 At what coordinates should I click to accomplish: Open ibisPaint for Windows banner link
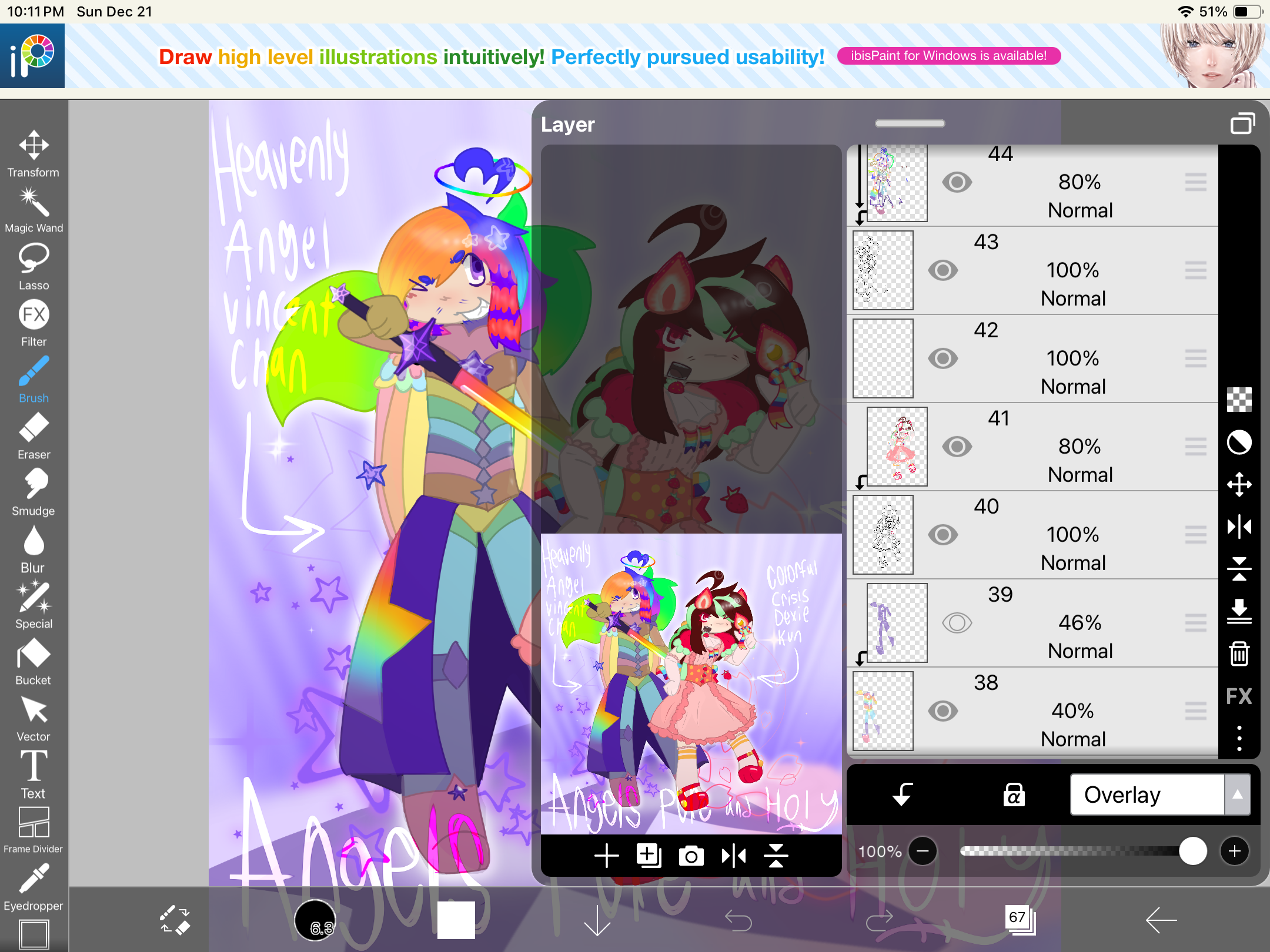pyautogui.click(x=948, y=56)
